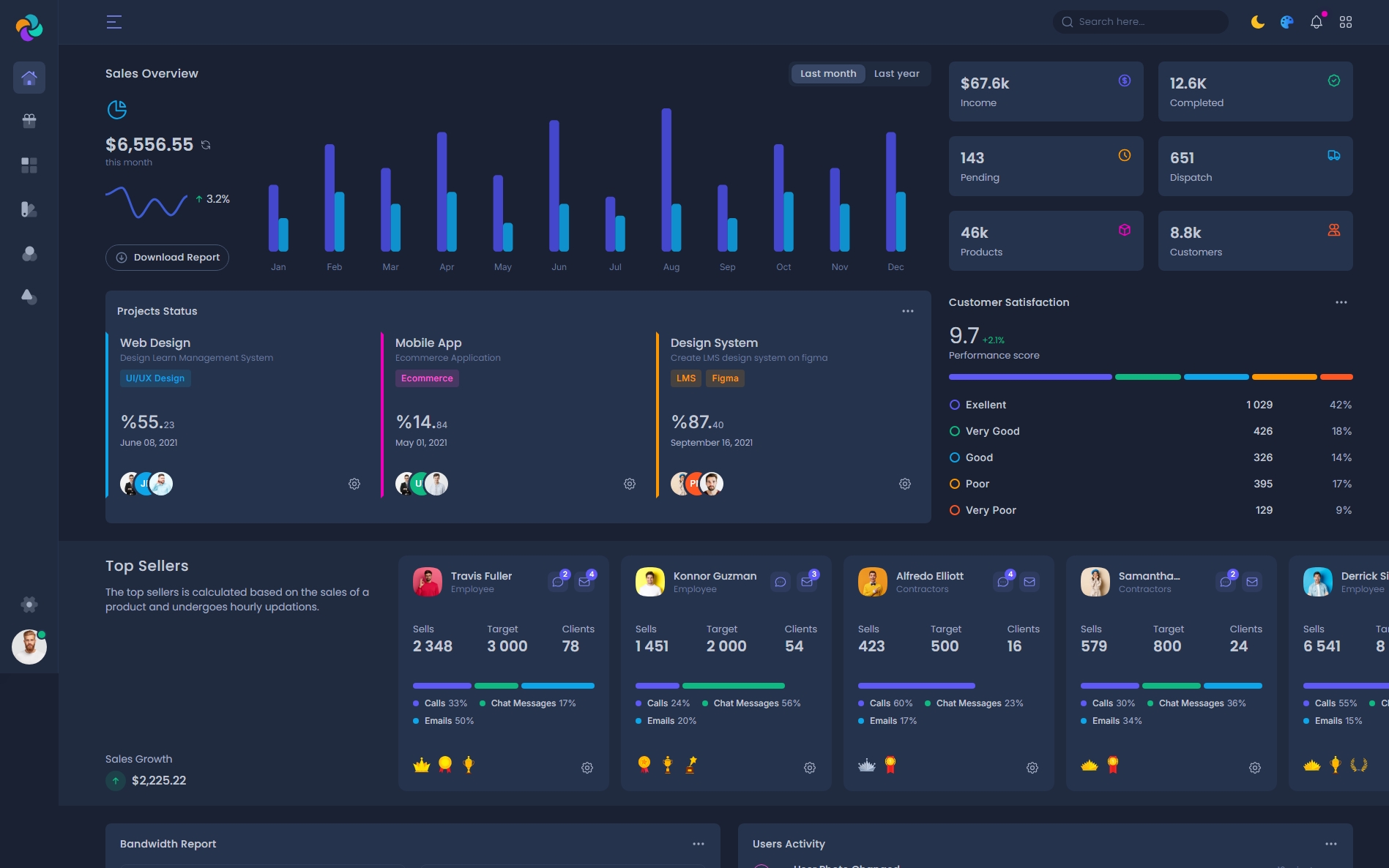Click Alfredo Elliott calls progress bar
This screenshot has height=868, width=1389.
917,686
